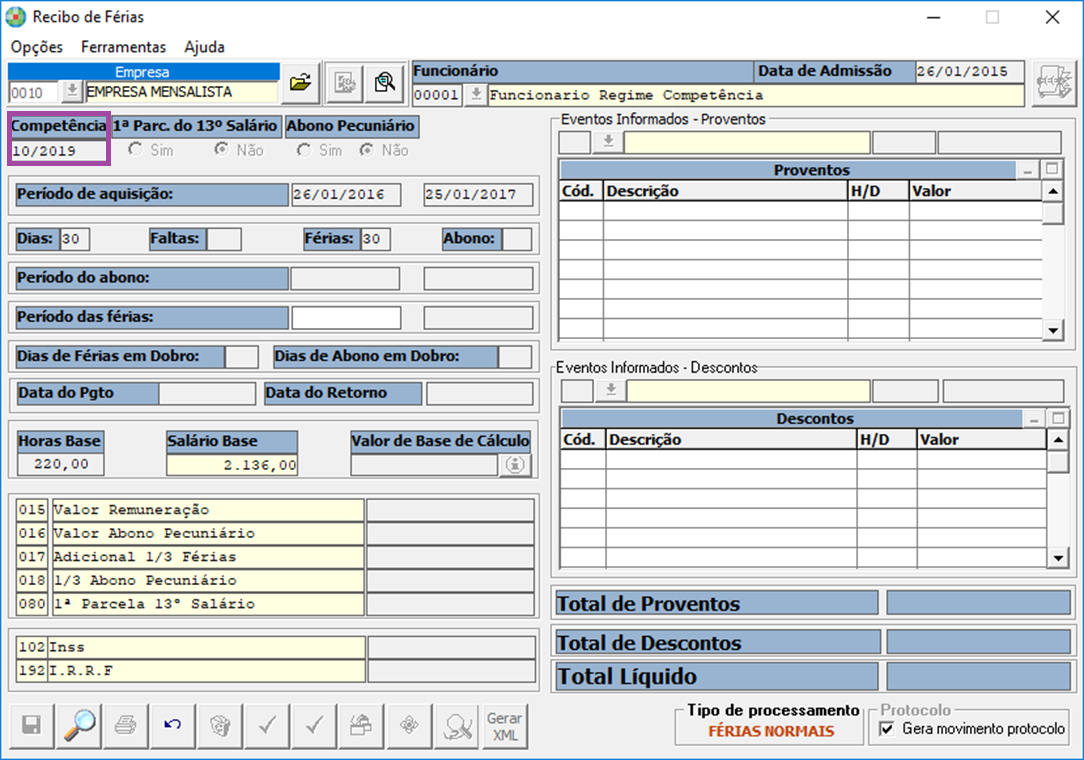Toggle Gera movimento protocolo checkbox
The height and width of the screenshot is (760, 1084).
(x=887, y=729)
